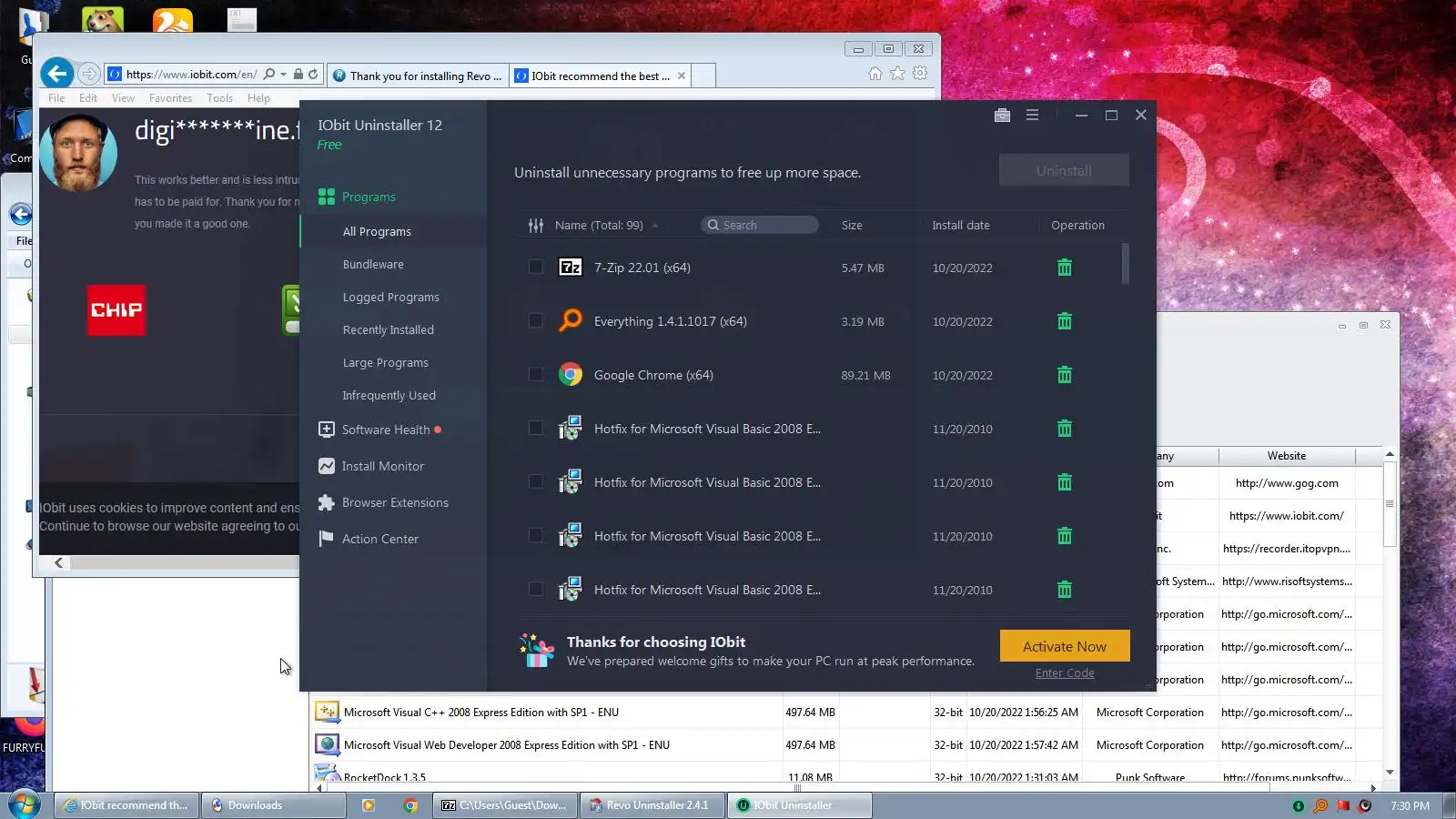Viewport: 1456px width, 819px height.
Task: Open the column filter settings icon
Action: tap(536, 225)
